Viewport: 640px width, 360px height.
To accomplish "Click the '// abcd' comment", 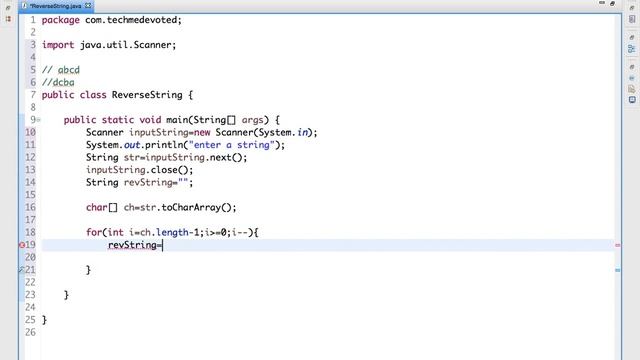I will [60, 70].
